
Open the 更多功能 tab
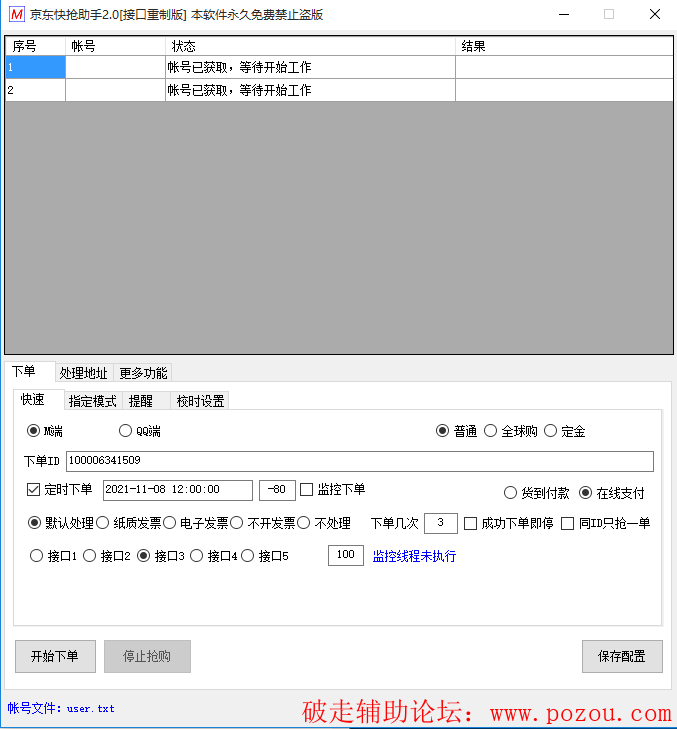pos(143,373)
